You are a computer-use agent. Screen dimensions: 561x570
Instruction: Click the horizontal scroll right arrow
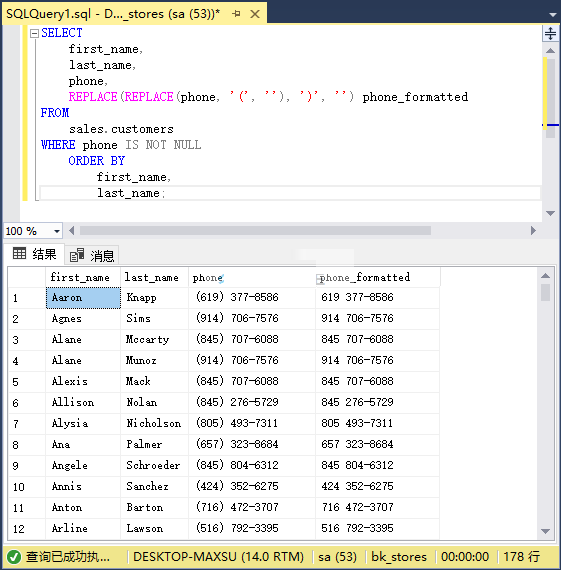tap(533, 230)
